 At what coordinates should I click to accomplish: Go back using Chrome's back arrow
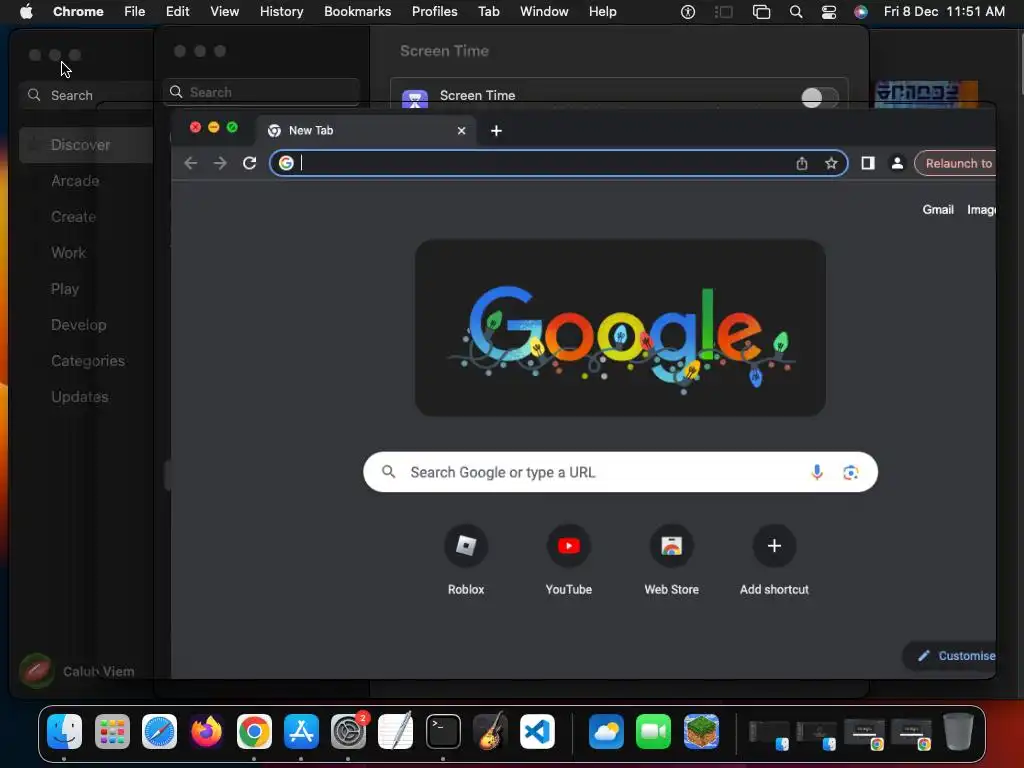pos(191,163)
